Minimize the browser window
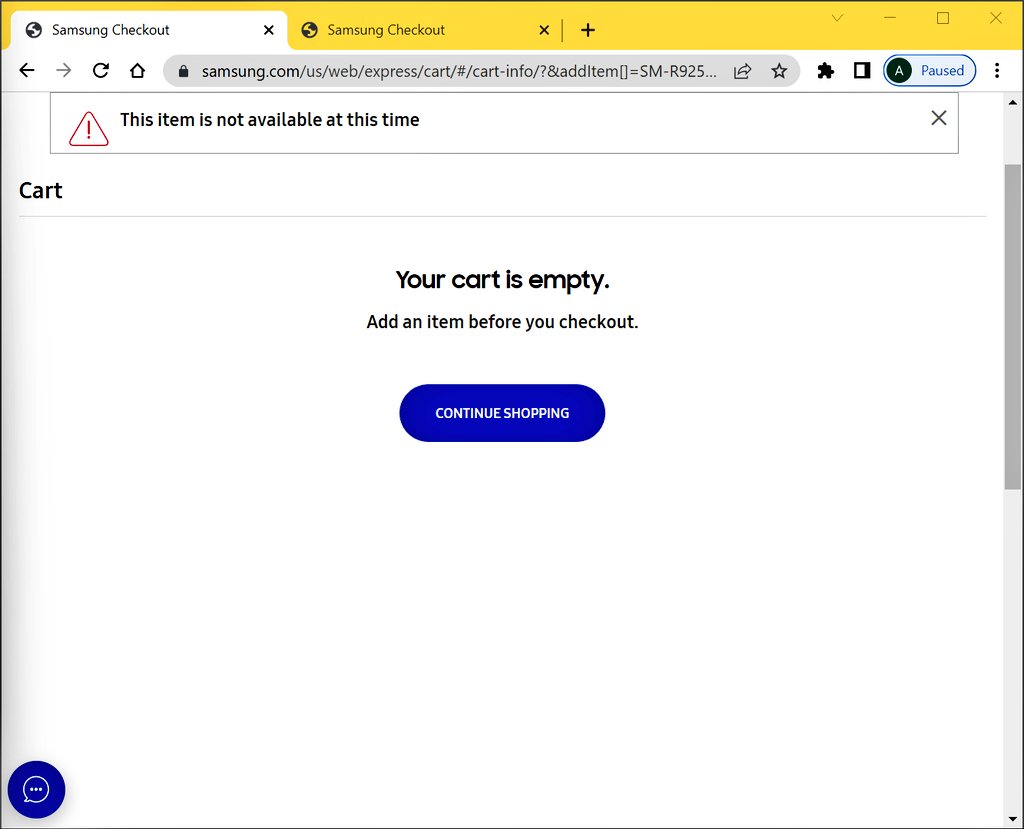 click(889, 18)
